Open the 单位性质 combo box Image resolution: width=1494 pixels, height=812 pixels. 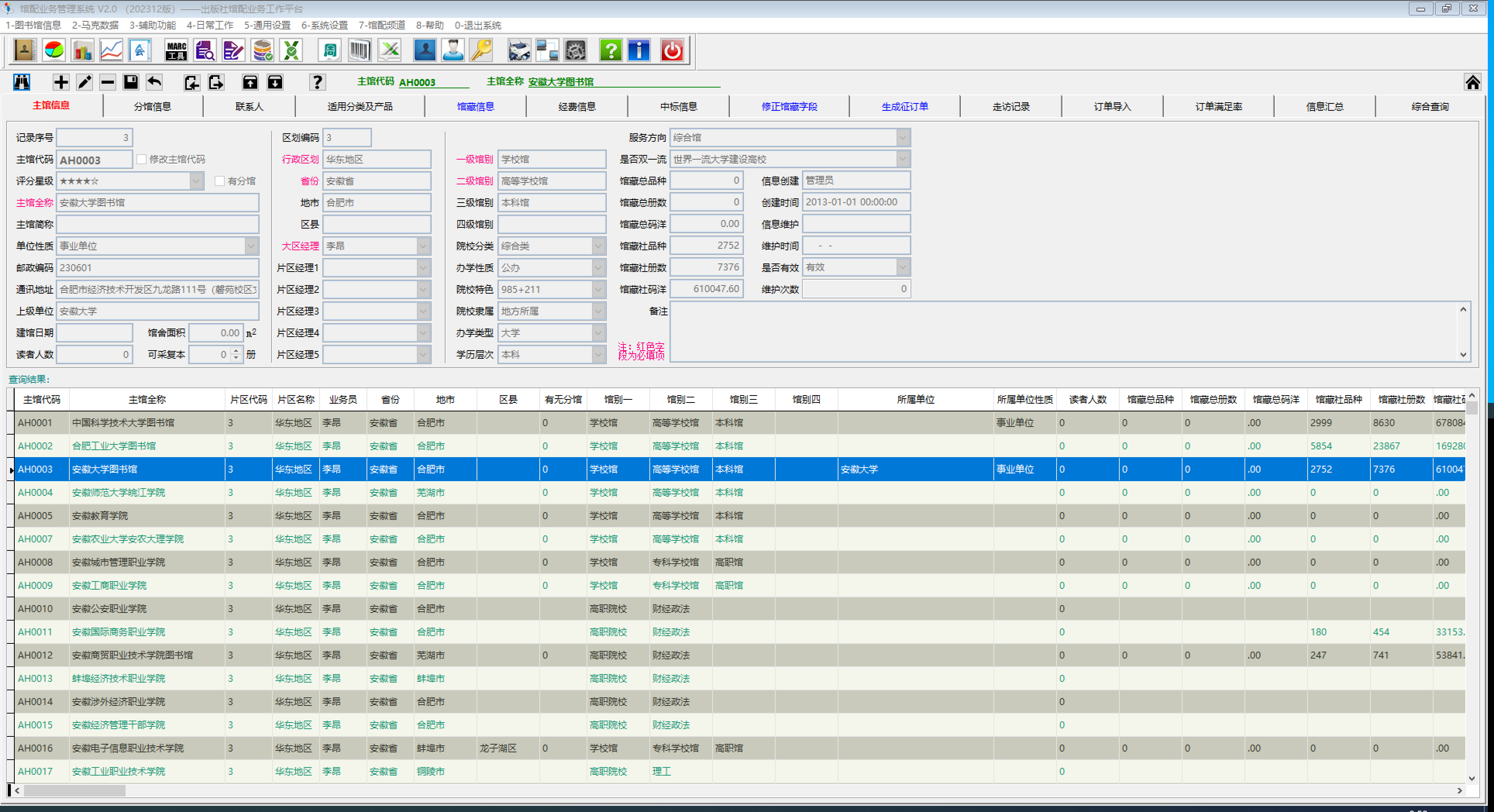(251, 246)
